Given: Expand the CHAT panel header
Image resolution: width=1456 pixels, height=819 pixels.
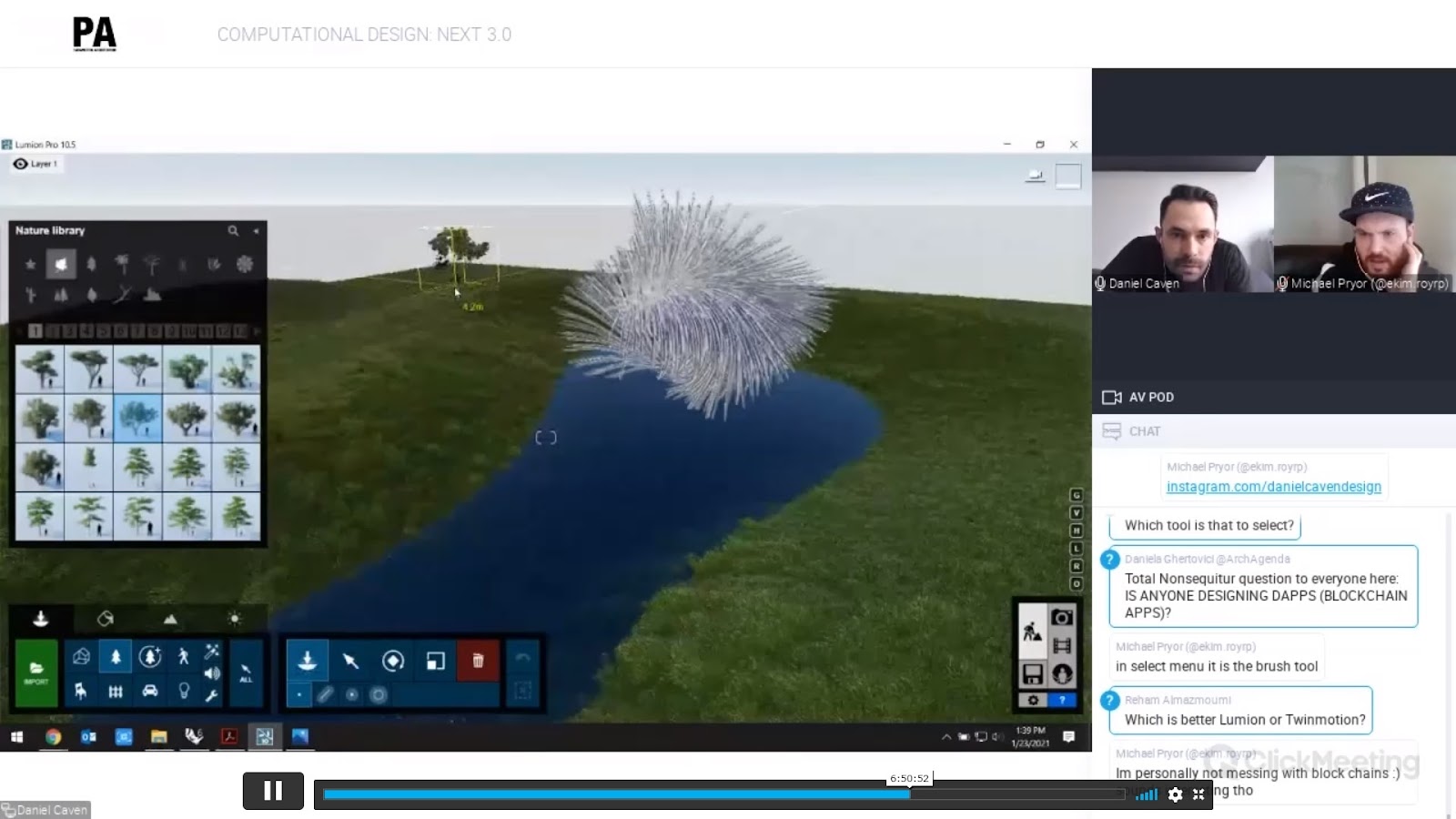Looking at the screenshot, I should point(1274,431).
